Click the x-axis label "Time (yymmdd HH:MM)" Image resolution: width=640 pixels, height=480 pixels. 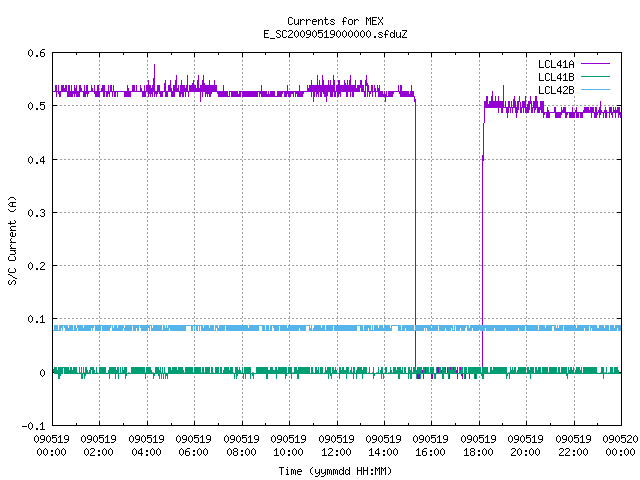pos(335,471)
